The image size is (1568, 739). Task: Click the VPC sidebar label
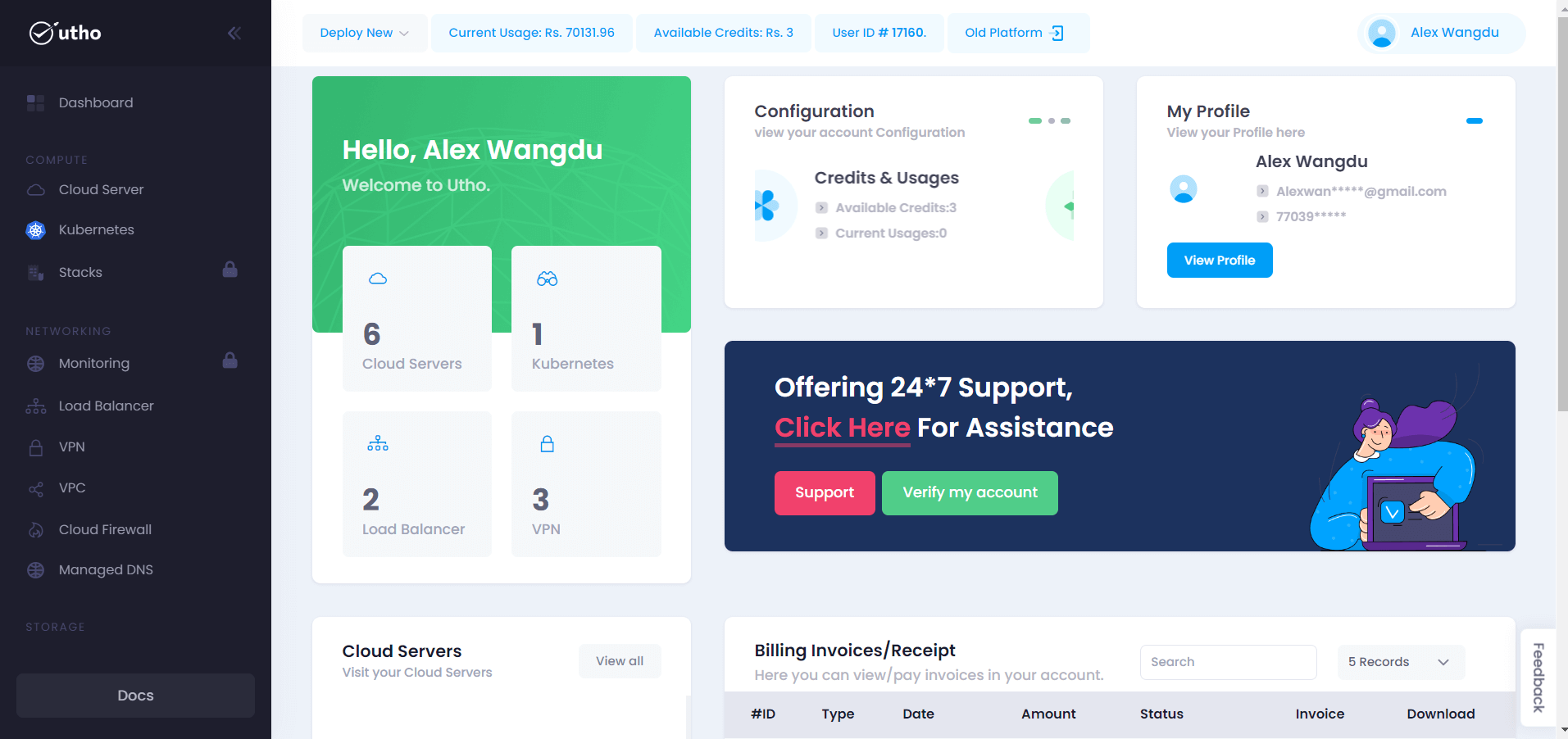[72, 488]
